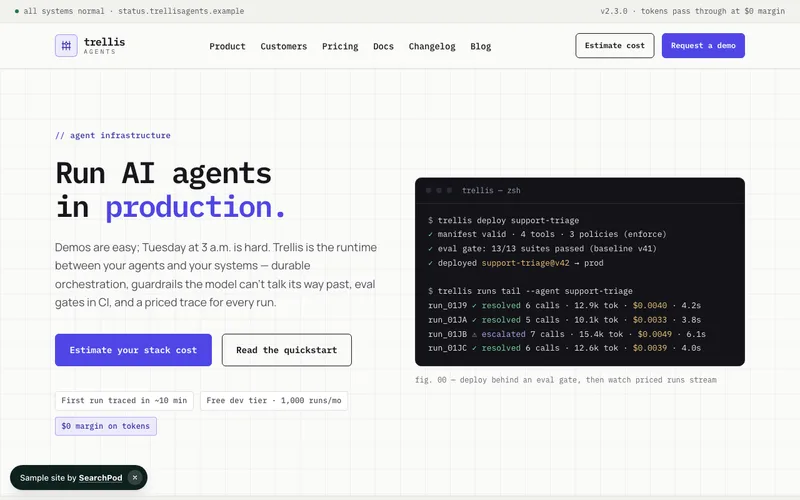Screen dimensions: 800x500
Task: Click the 'v2.3.0' version text
Action: 614,11
